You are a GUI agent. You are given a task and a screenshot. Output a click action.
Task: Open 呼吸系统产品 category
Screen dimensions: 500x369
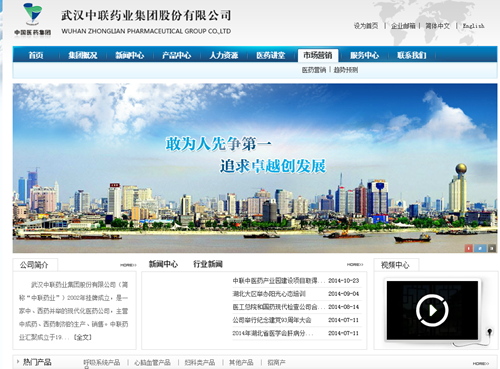[x=102, y=362]
